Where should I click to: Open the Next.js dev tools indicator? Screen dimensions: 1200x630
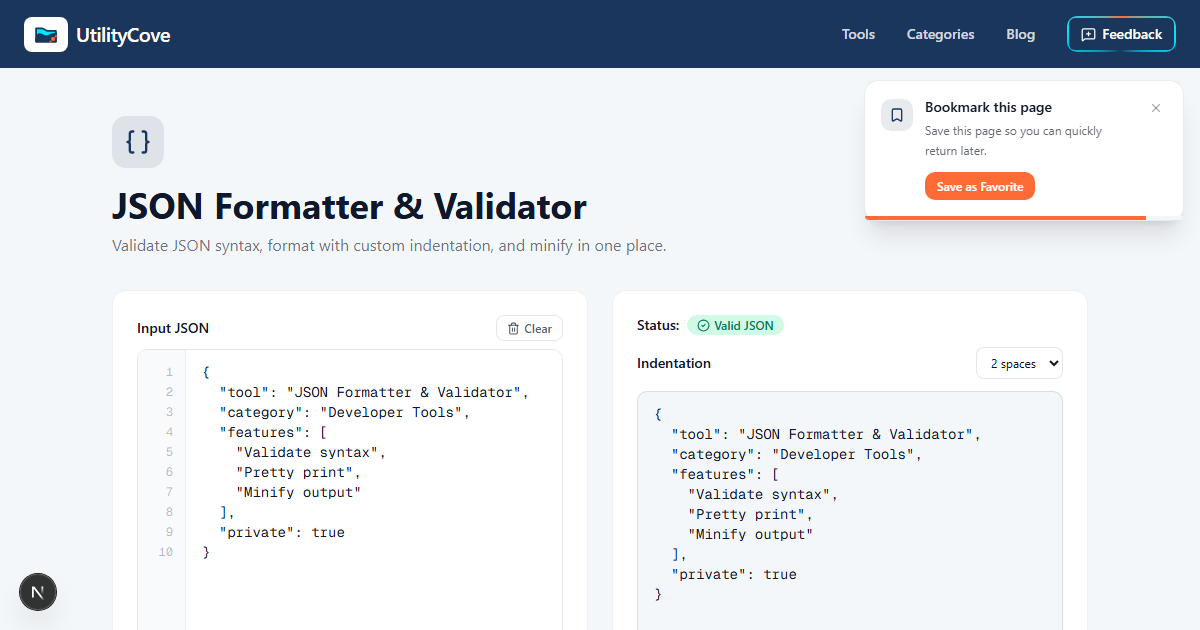38,592
